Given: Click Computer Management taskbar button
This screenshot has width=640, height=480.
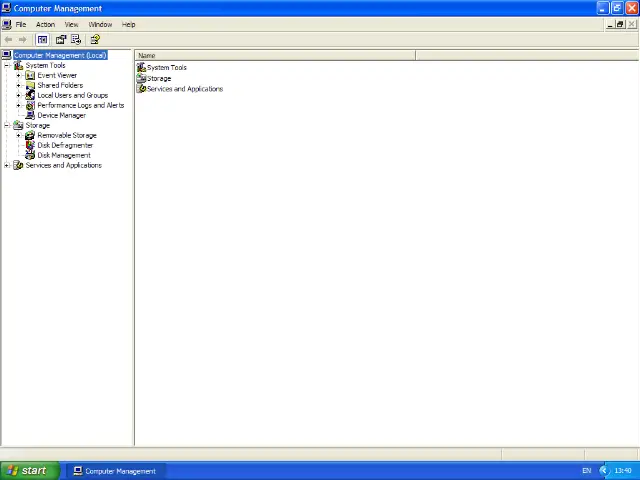Looking at the screenshot, I should pos(115,471).
